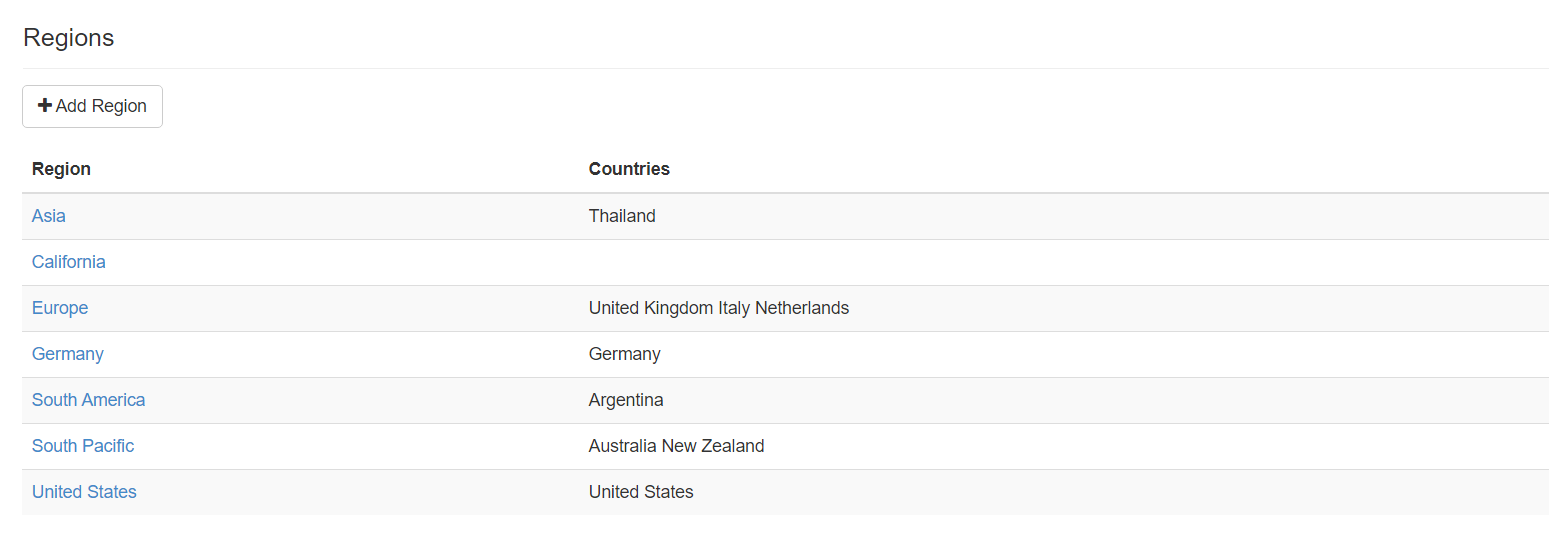The image size is (1549, 549).
Task: Click the Regions page heading
Action: 69,38
